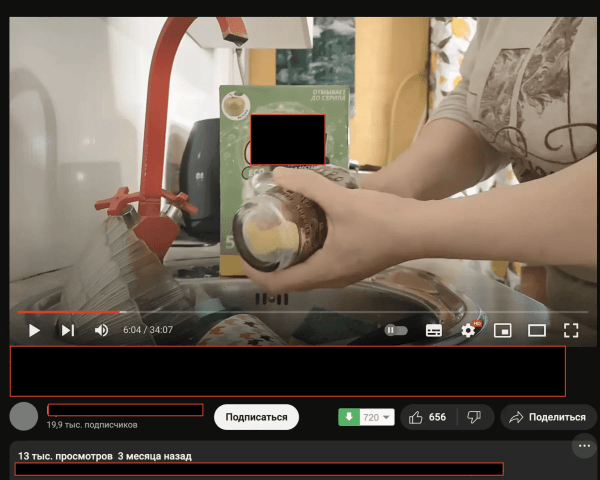The height and width of the screenshot is (480, 600).
Task: Toggle the autoplay switch
Action: [x=396, y=330]
